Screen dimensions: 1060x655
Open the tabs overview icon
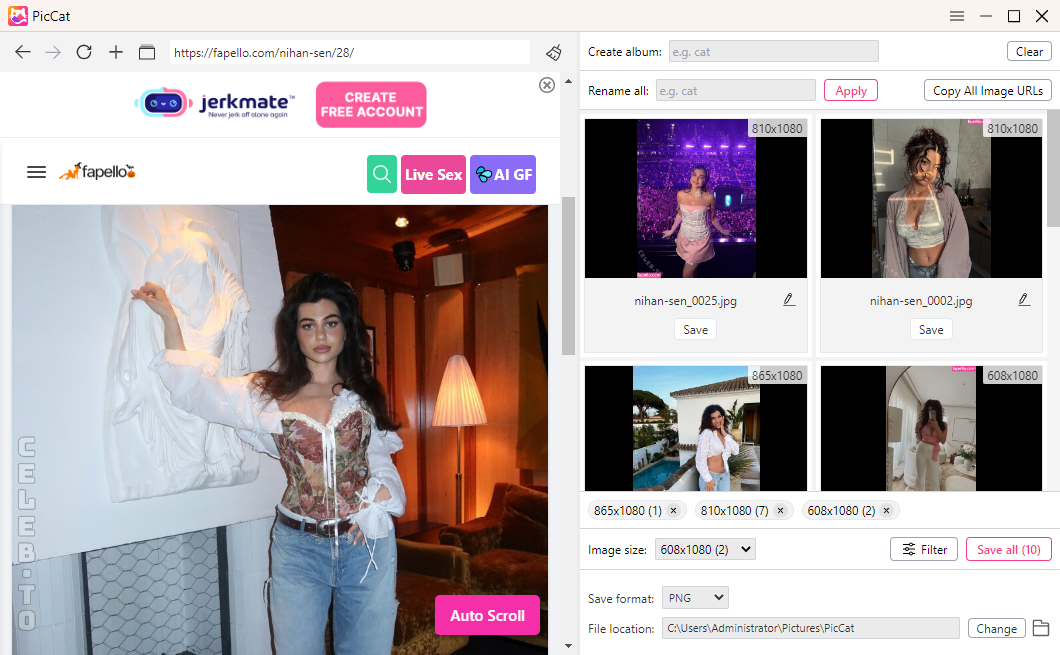click(147, 52)
